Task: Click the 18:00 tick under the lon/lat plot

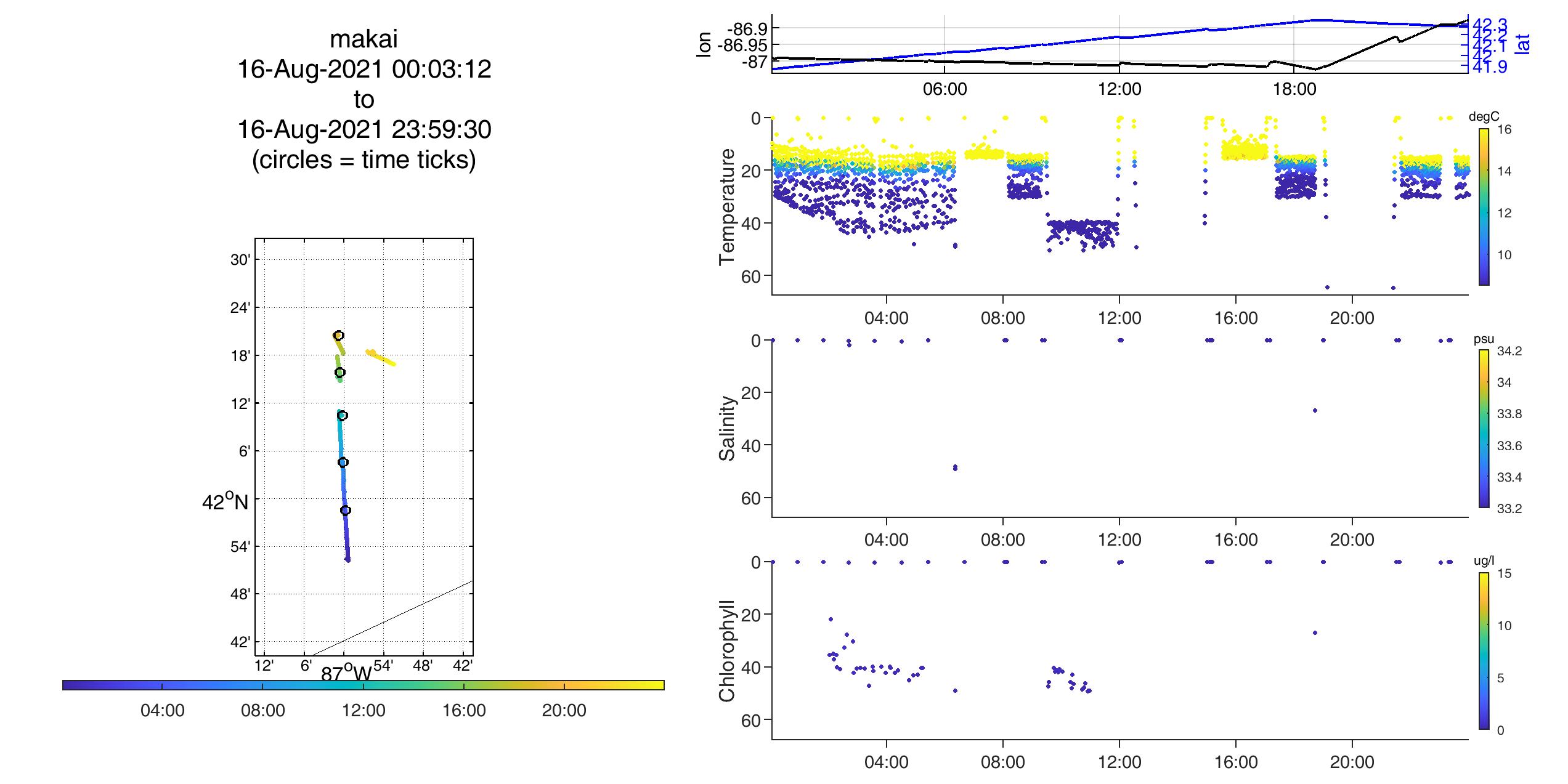Action: click(x=1294, y=89)
